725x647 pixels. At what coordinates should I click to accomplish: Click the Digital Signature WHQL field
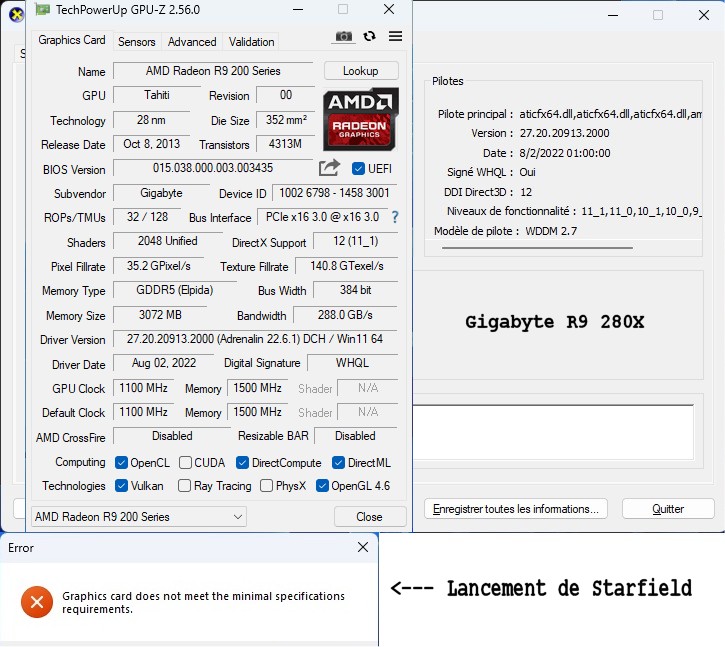click(352, 363)
